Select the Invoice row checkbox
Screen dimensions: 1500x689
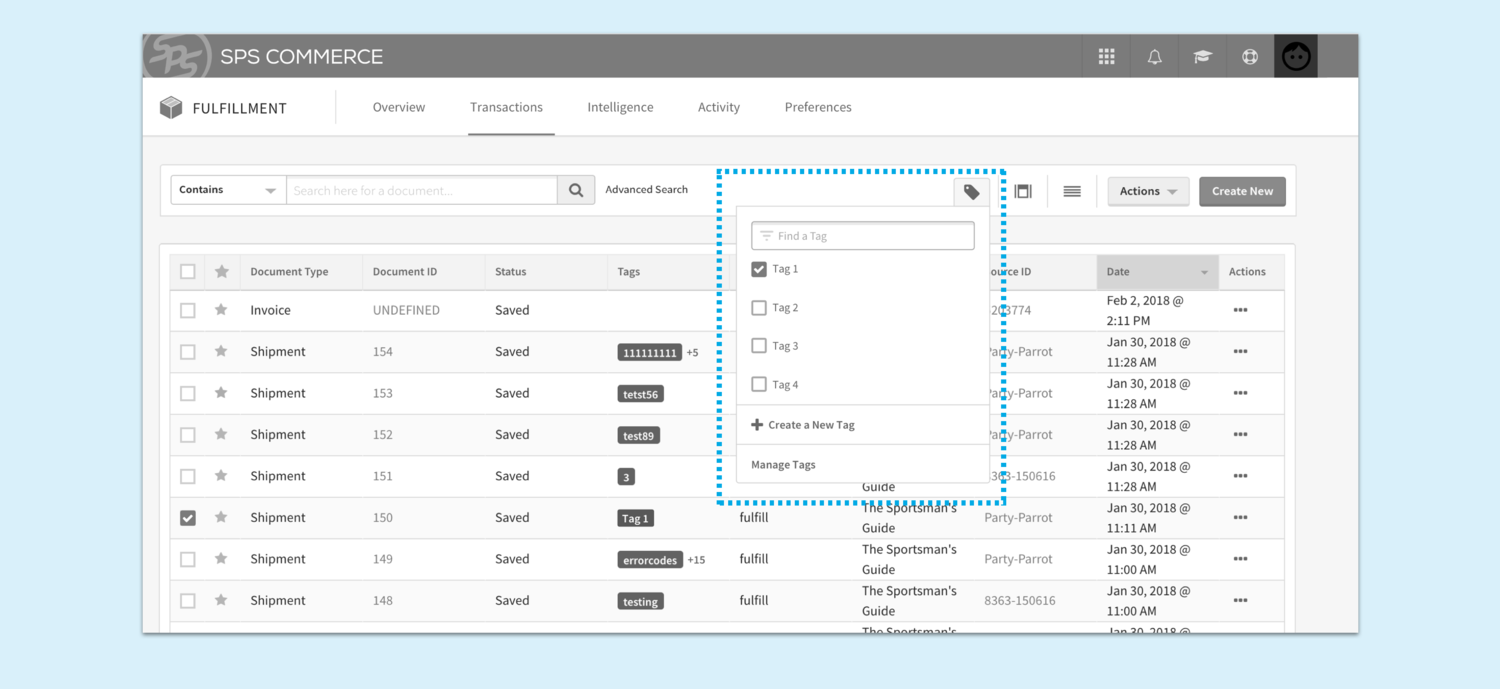tap(188, 311)
